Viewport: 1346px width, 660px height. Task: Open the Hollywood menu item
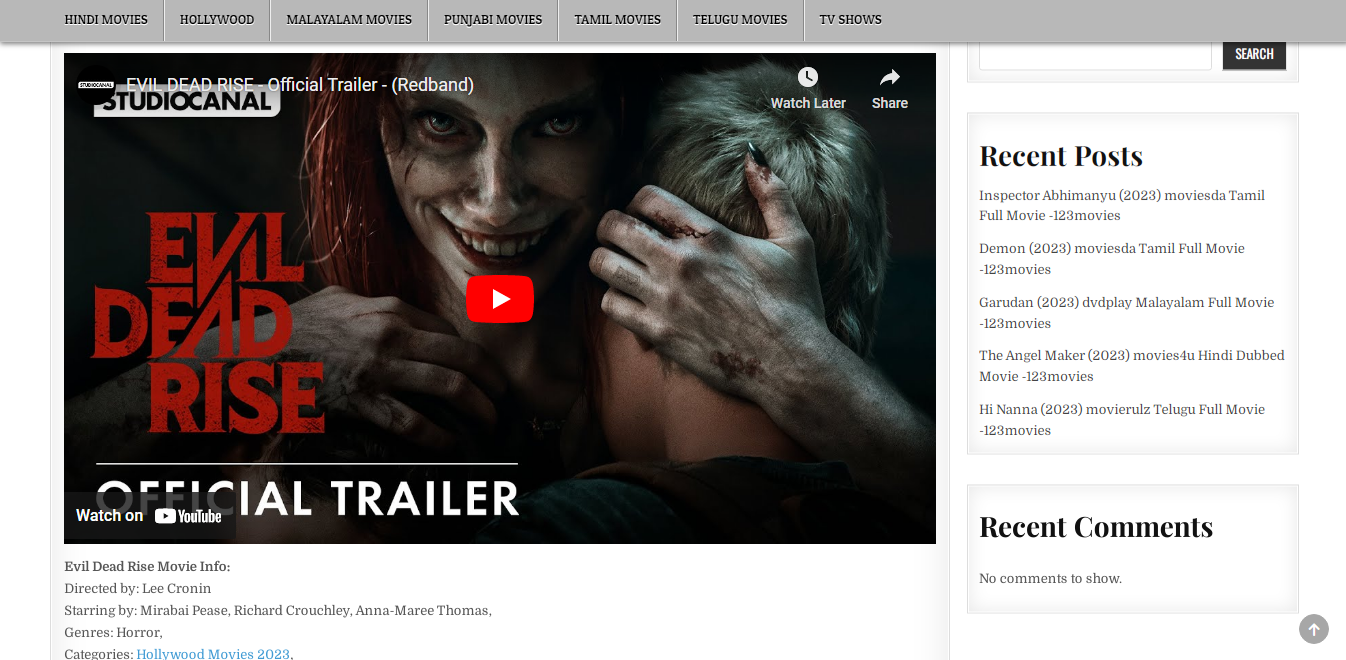(x=217, y=20)
